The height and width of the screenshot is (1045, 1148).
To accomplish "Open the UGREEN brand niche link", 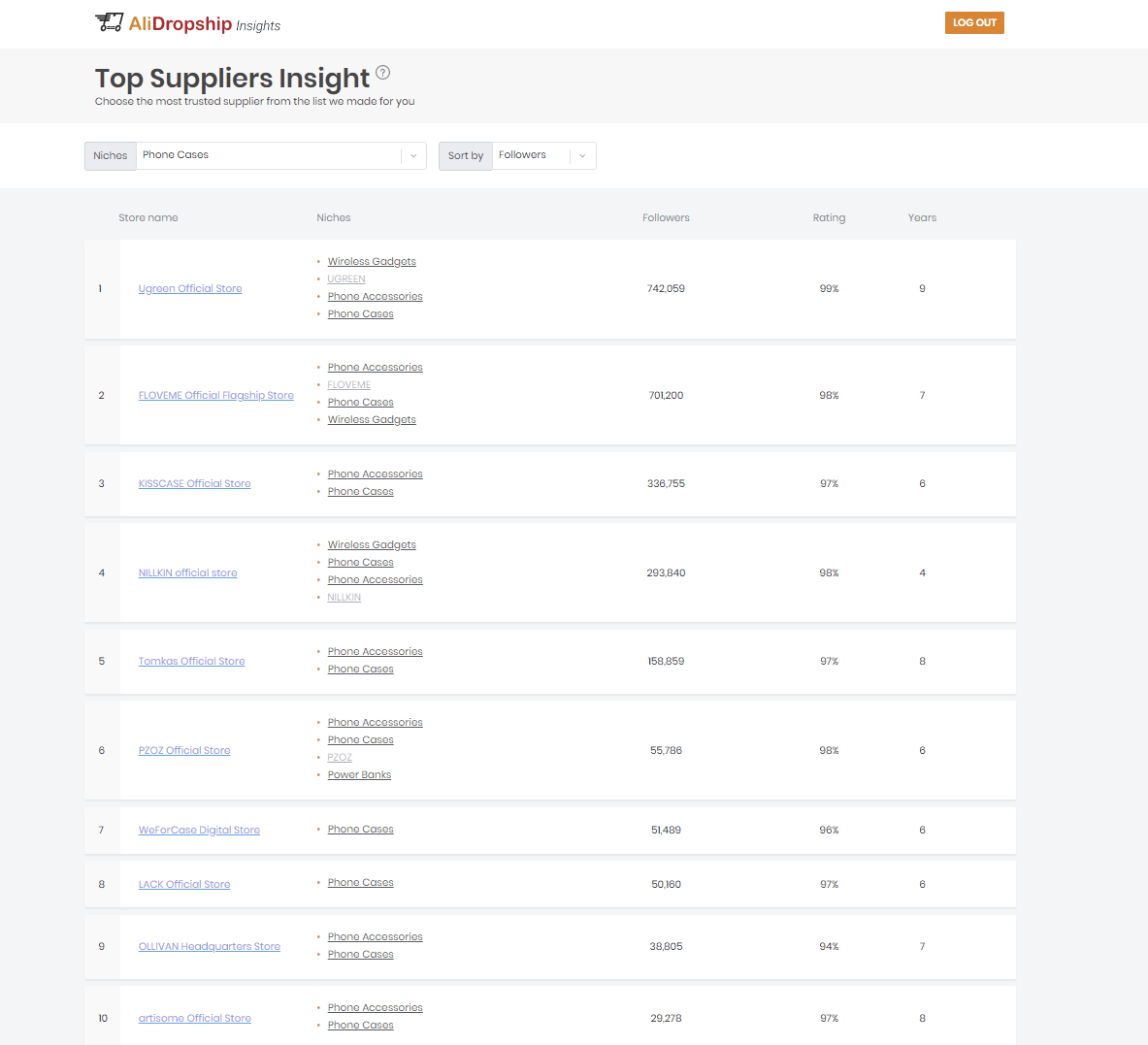I will point(345,278).
